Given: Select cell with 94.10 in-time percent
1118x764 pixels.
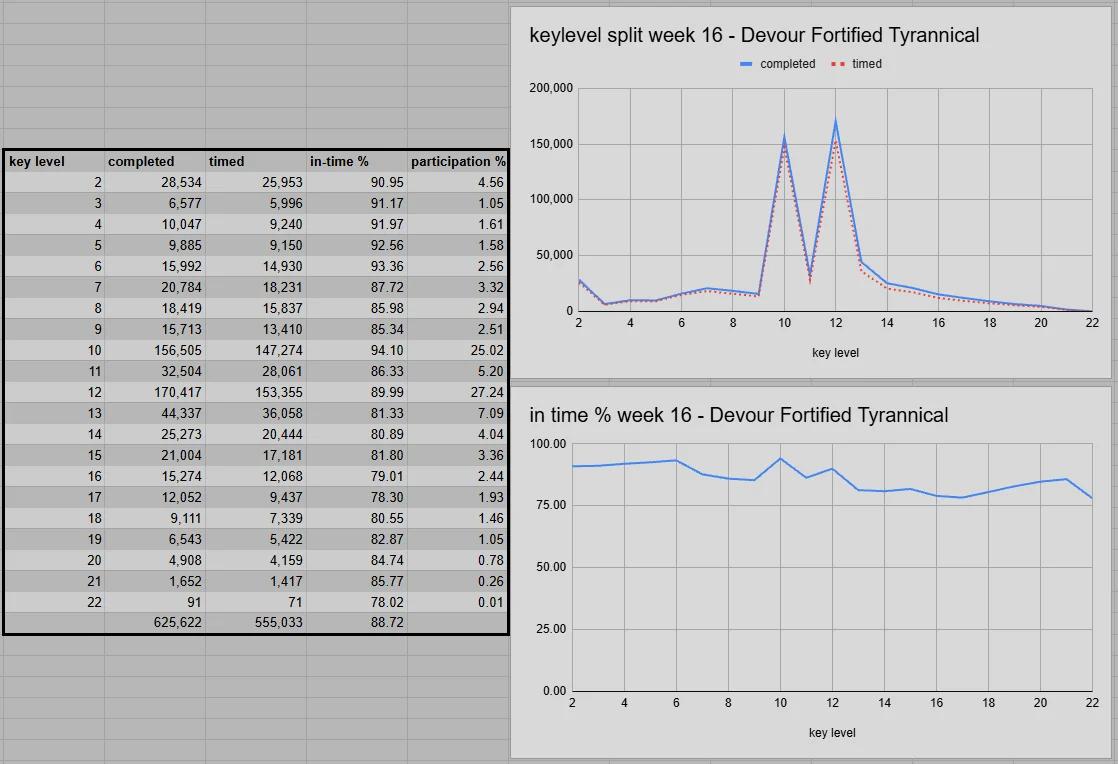Looking at the screenshot, I should click(x=357, y=351).
